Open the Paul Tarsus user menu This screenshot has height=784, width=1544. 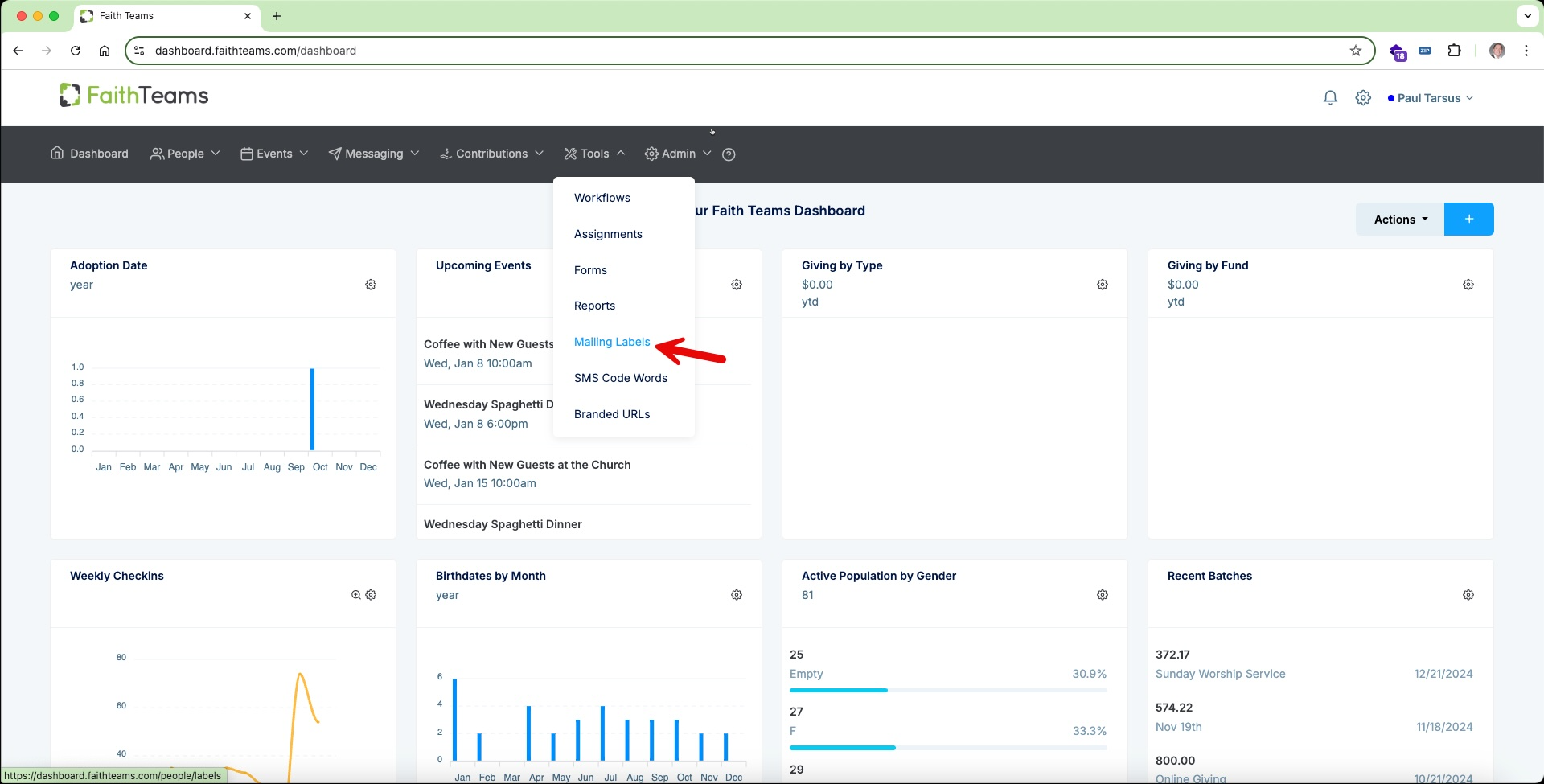(1431, 98)
